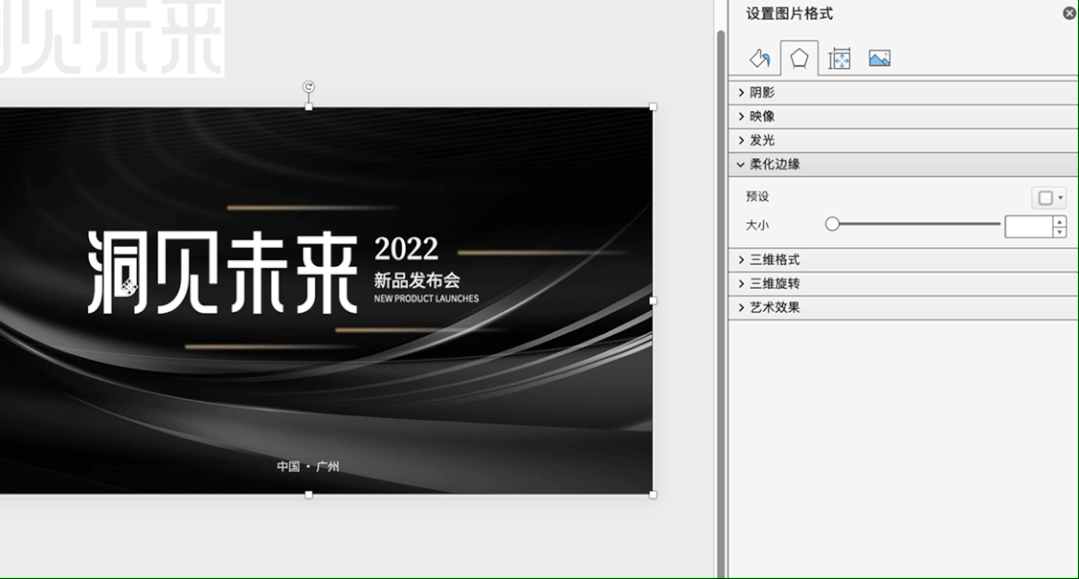
Task: Expand the 艺术效果 section
Action: pyautogui.click(x=903, y=308)
